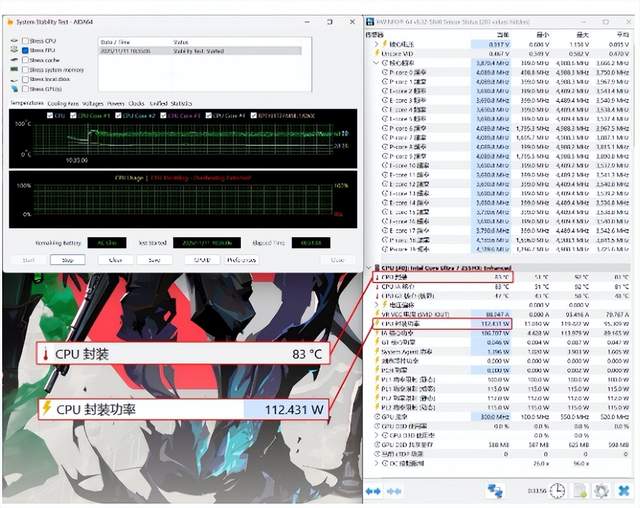Switch to the Clocks tab
This screenshot has width=640, height=508.
coord(136,103)
